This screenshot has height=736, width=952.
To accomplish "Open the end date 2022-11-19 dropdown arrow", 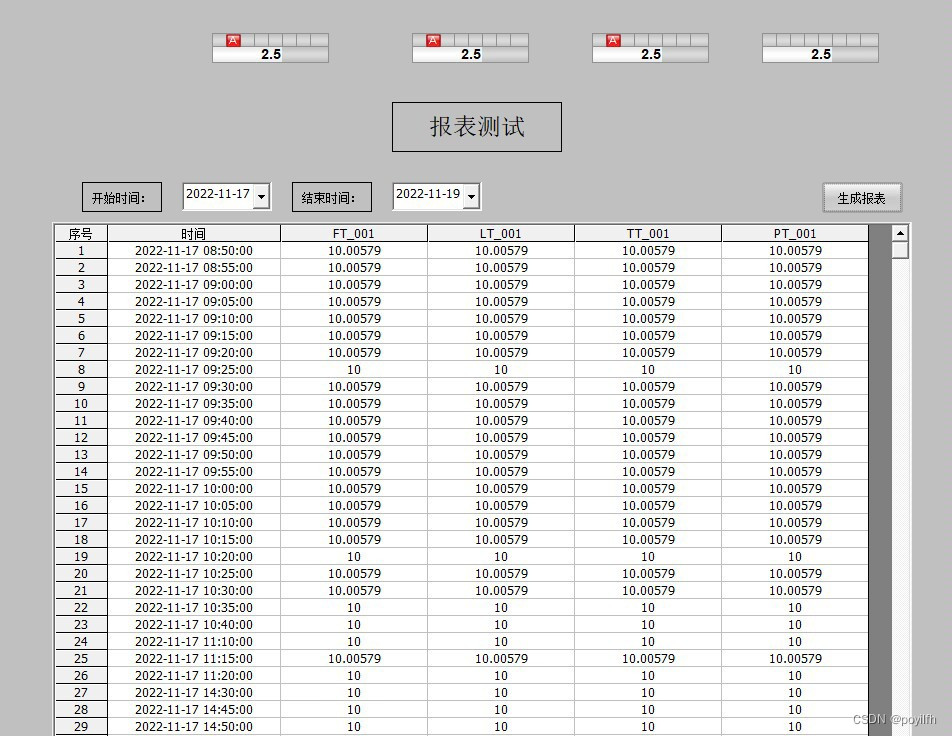I will click(x=471, y=197).
